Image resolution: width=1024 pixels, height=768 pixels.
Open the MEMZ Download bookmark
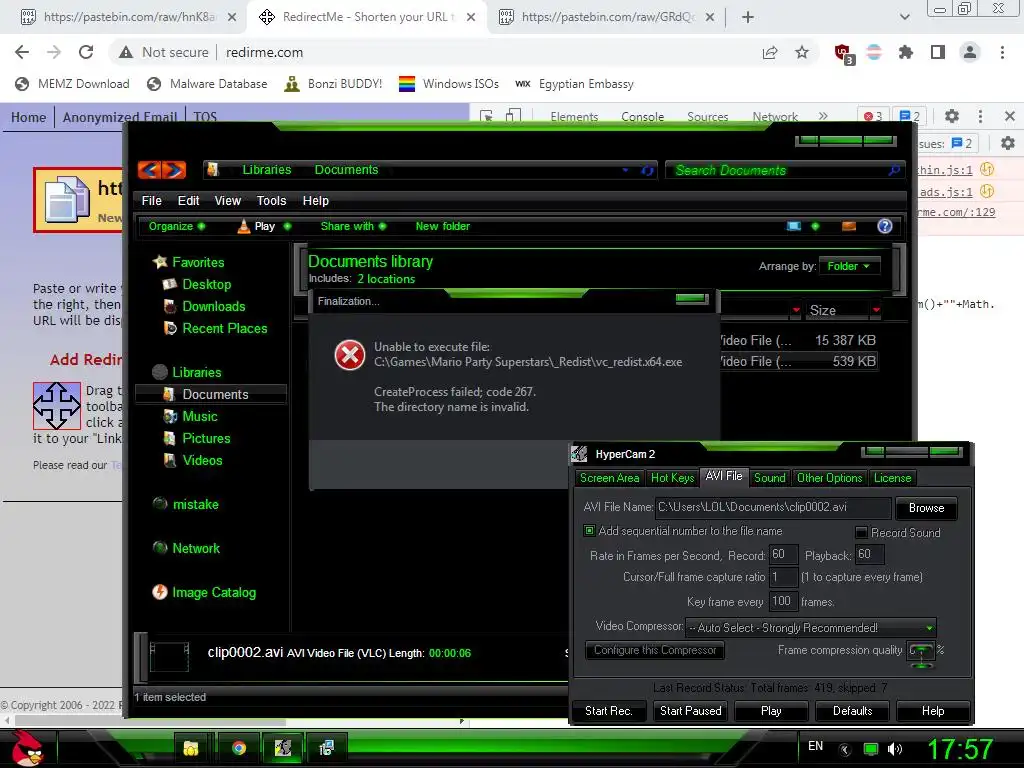click(x=72, y=84)
